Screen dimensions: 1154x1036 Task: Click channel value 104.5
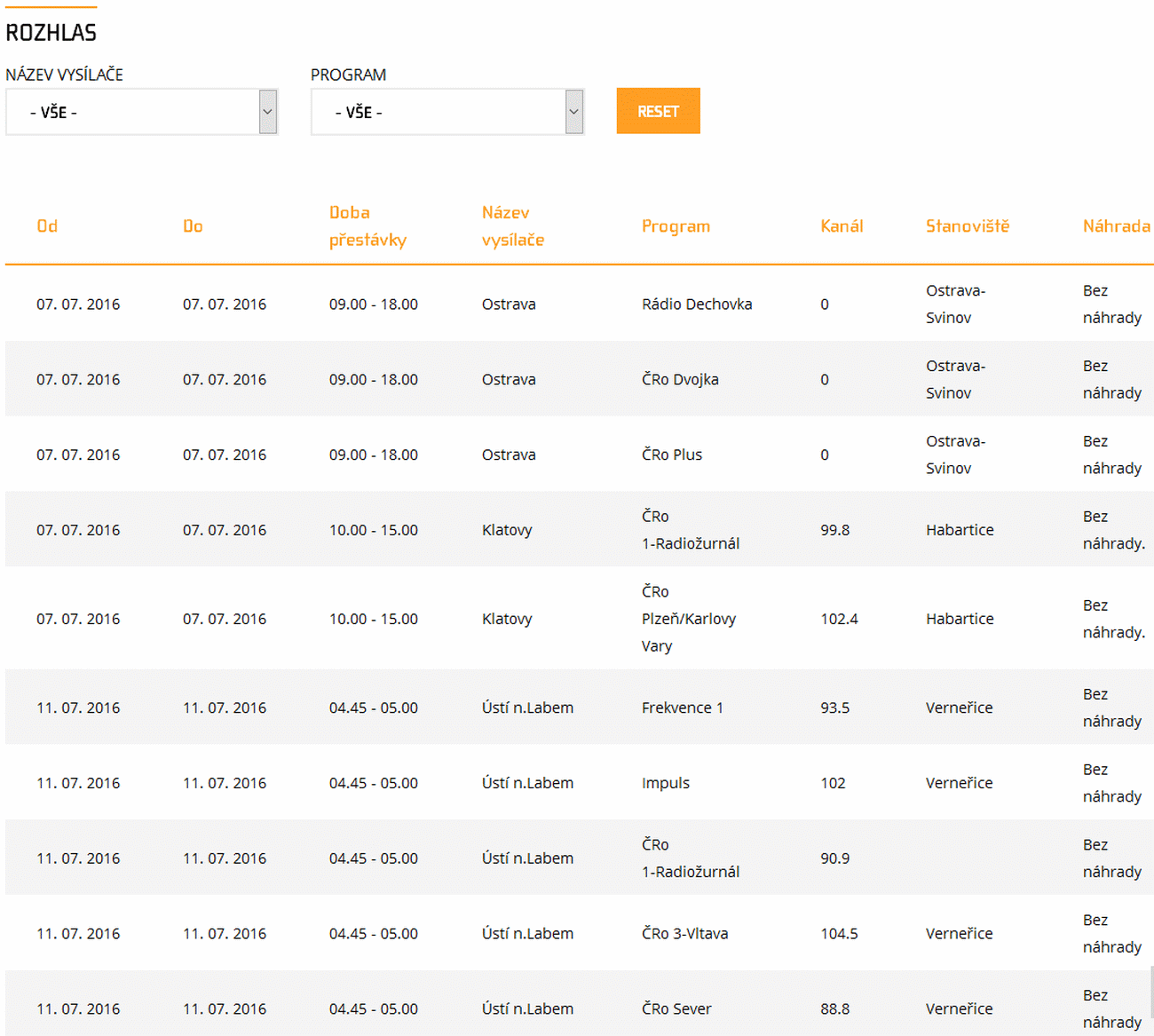click(x=839, y=934)
